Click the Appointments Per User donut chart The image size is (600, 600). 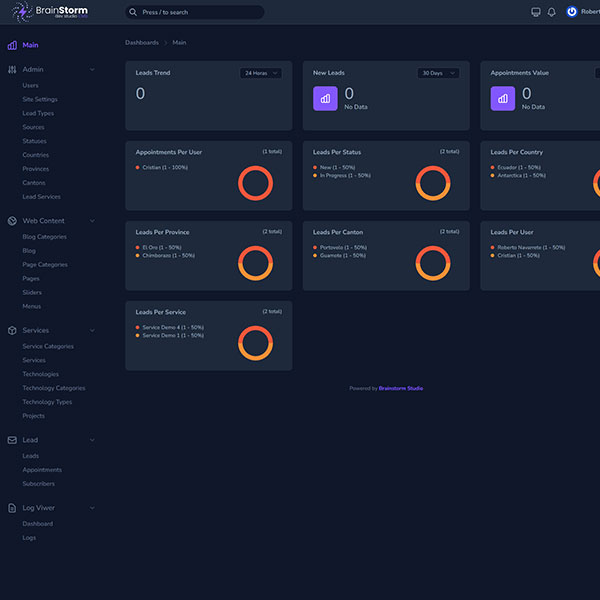click(256, 183)
